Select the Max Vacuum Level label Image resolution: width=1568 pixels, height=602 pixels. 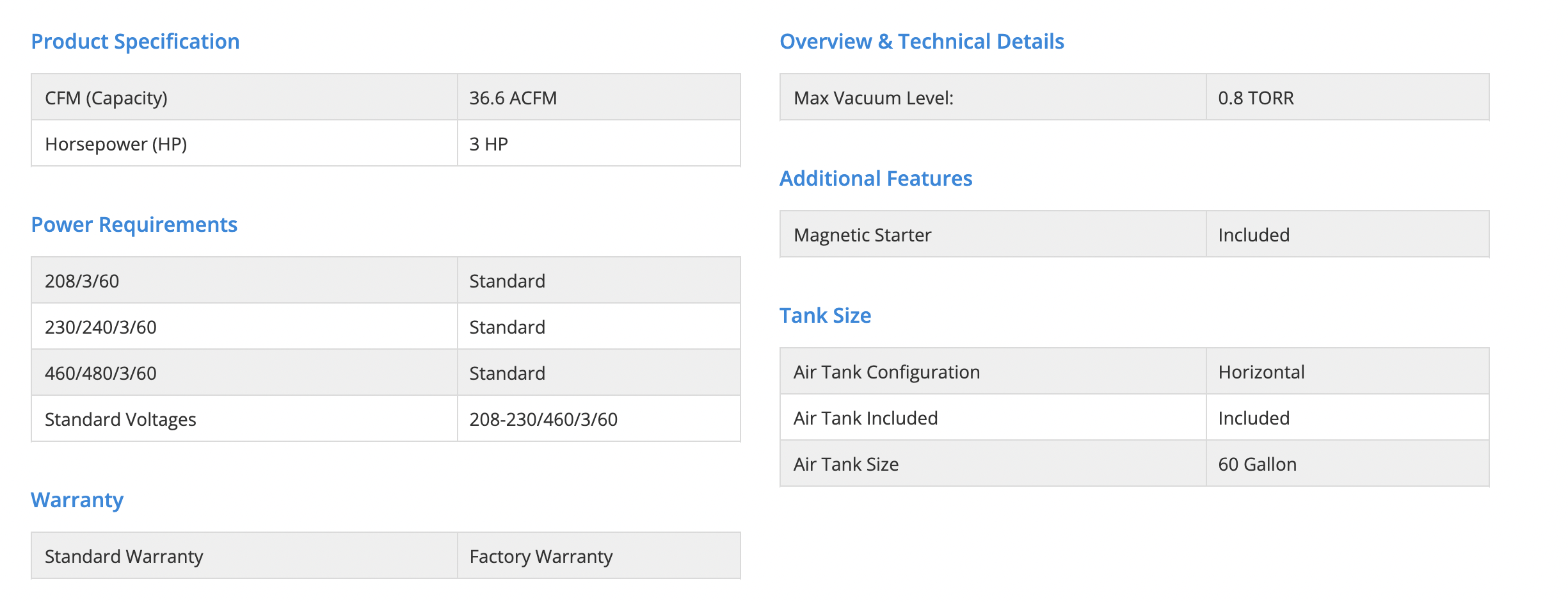tap(873, 98)
